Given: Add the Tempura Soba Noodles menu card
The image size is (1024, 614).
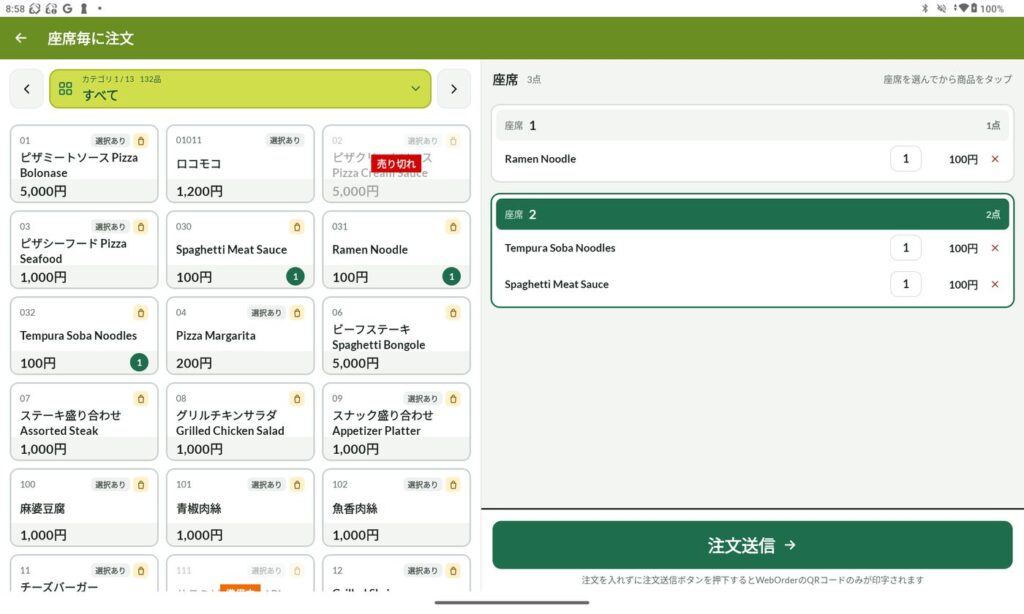Looking at the screenshot, I should pos(84,336).
